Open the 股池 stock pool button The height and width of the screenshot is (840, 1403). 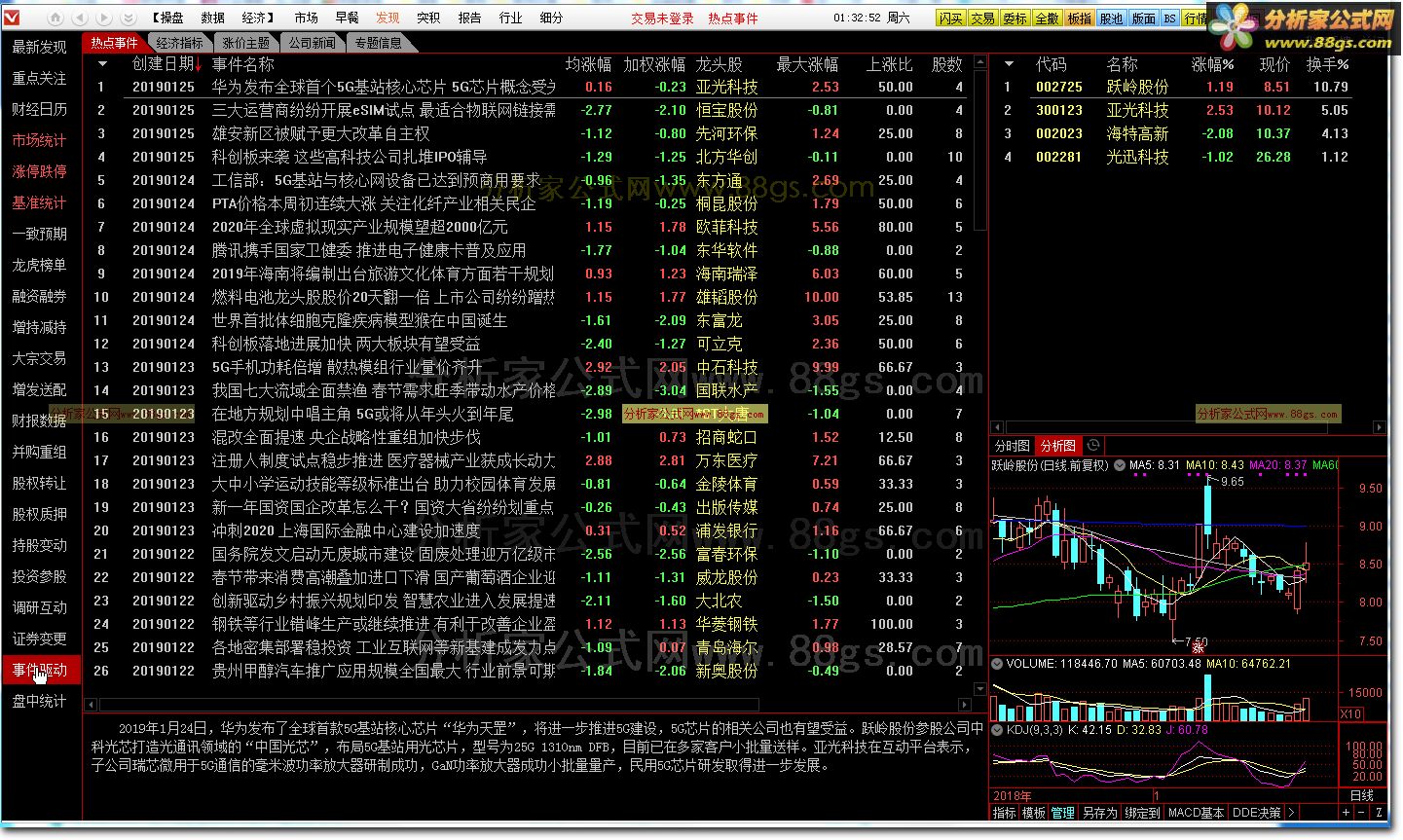pos(1111,18)
